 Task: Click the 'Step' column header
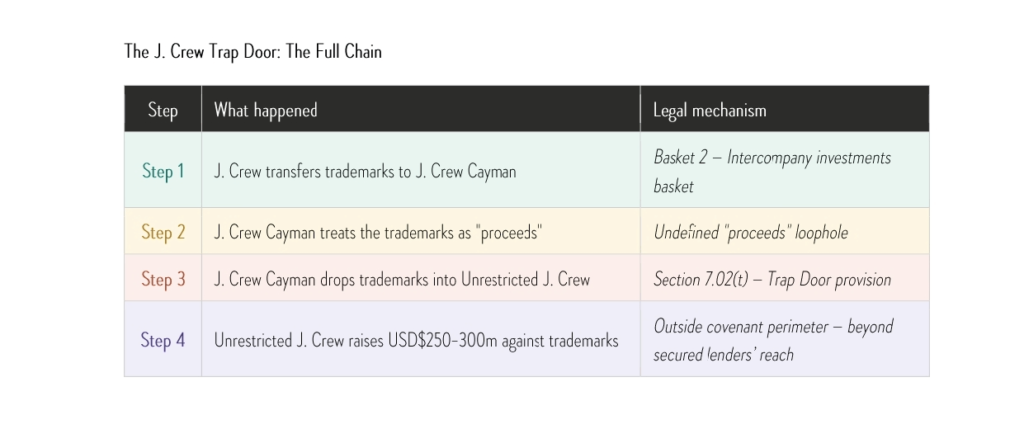point(162,110)
